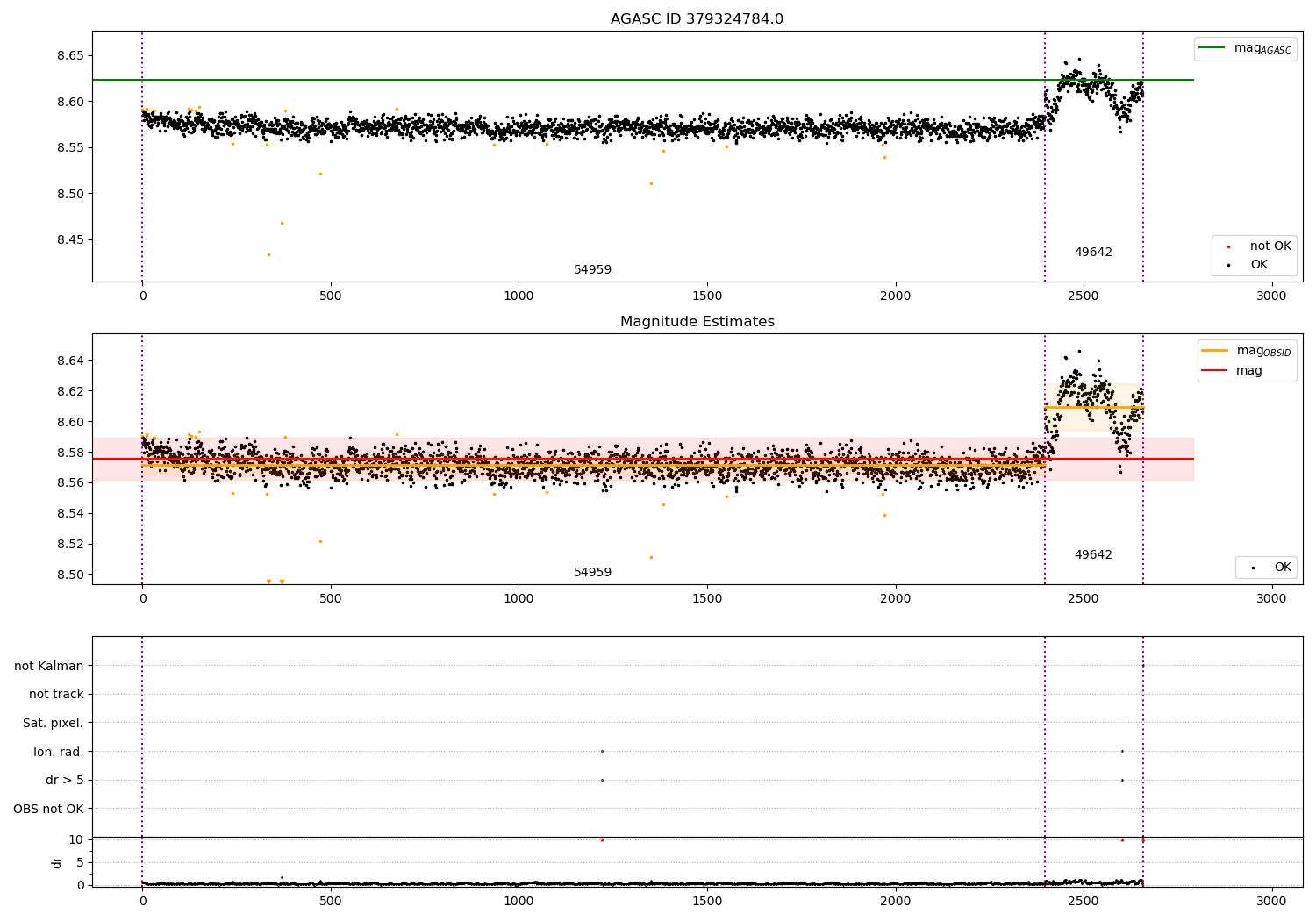This screenshot has height=921, width=1316.
Task: Click the 1000 x-axis tick of Magnitude Estimates plot
Action: [x=519, y=599]
